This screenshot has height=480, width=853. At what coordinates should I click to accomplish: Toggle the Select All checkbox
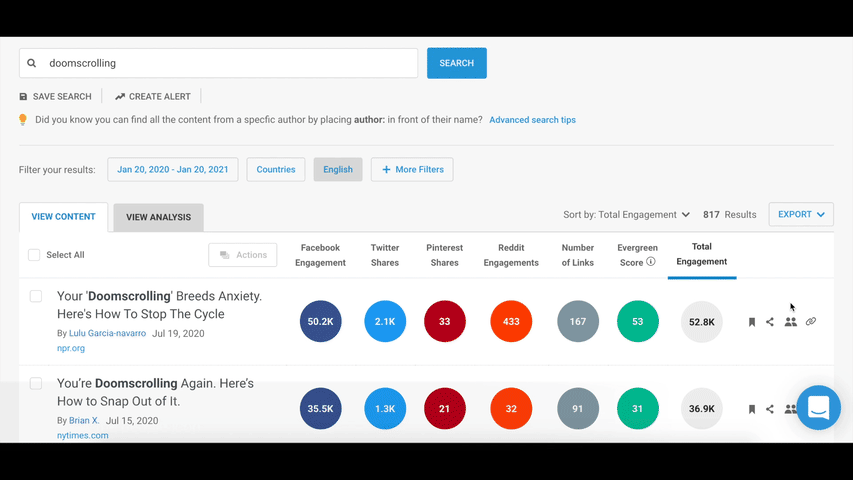click(34, 255)
